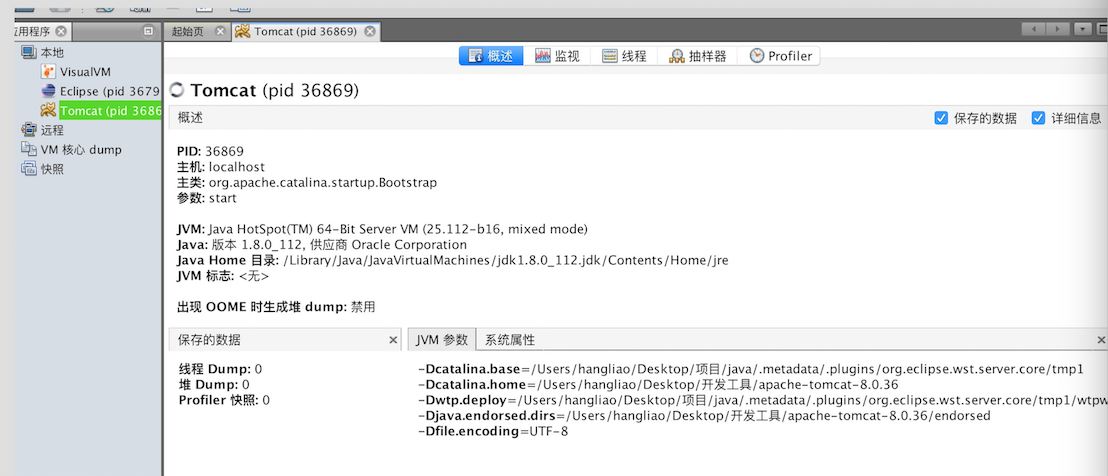The image size is (1108, 476).
Task: Switch to the Tomcat (pid 36869) tab
Action: click(x=306, y=31)
